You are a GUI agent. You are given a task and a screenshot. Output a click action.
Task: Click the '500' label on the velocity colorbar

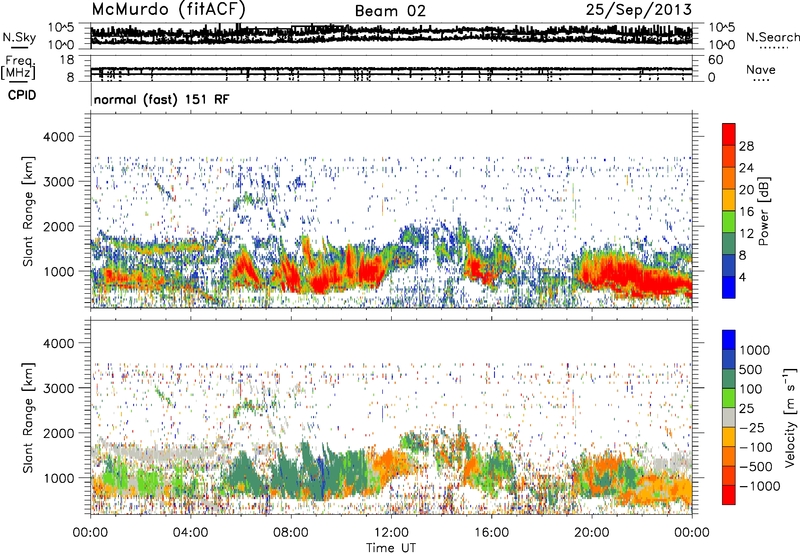coord(751,369)
